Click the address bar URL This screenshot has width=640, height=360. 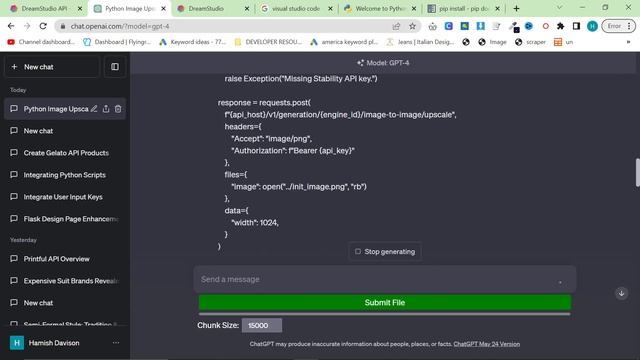pos(120,26)
